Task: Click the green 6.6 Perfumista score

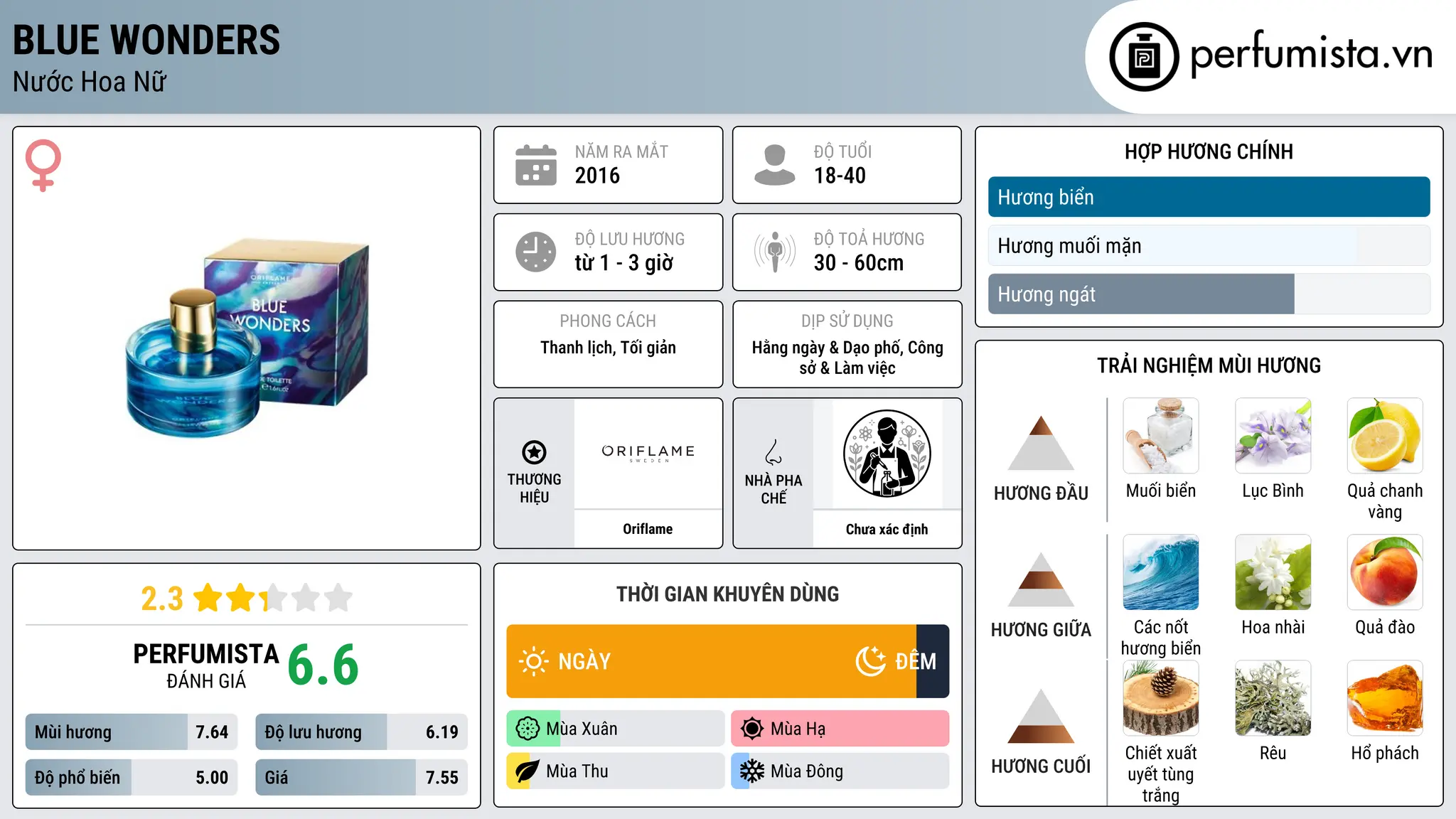Action: (x=323, y=665)
